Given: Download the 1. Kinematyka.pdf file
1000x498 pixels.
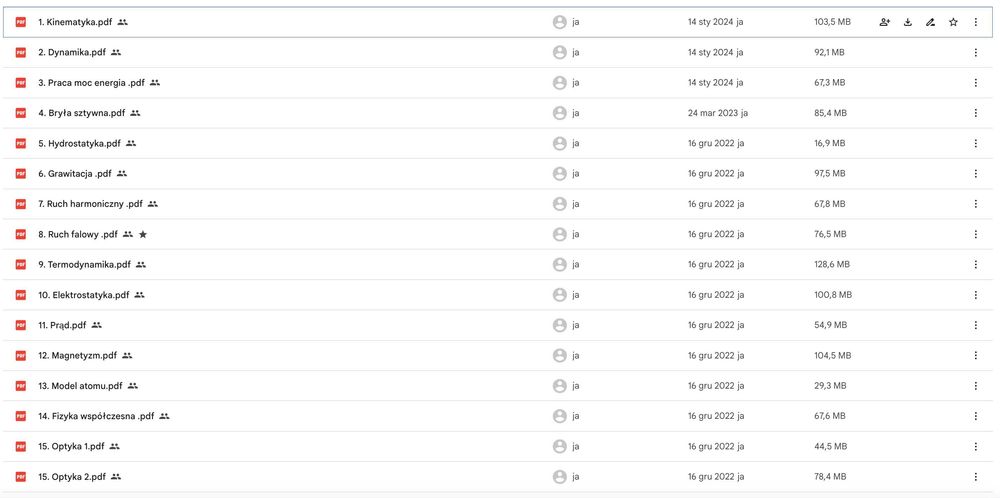Looking at the screenshot, I should (908, 22).
